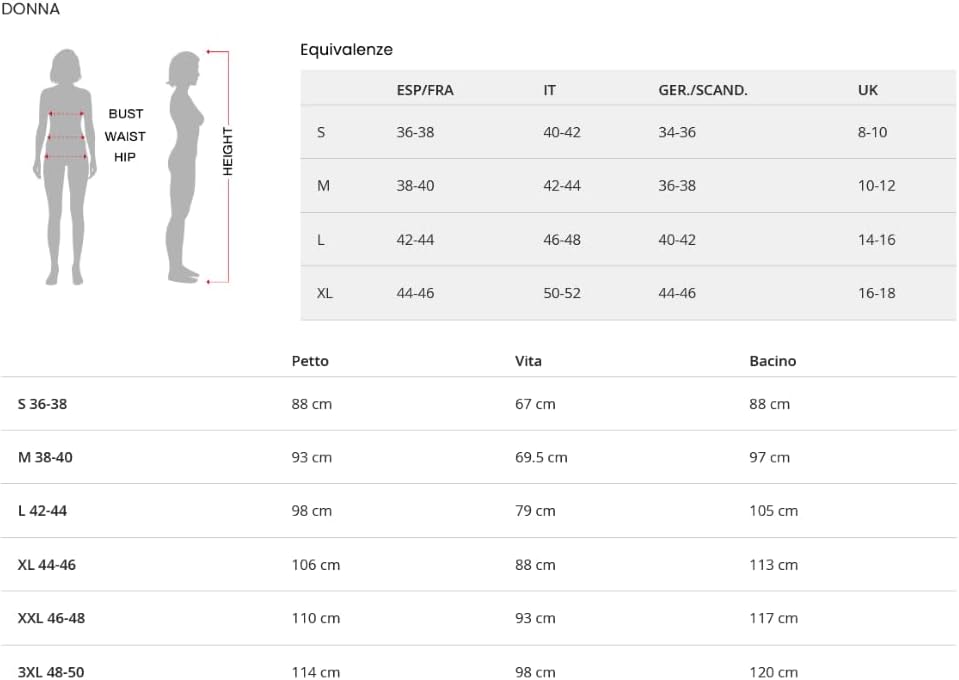The width and height of the screenshot is (959, 680).
Task: Select the Bacino column header
Action: click(x=772, y=361)
